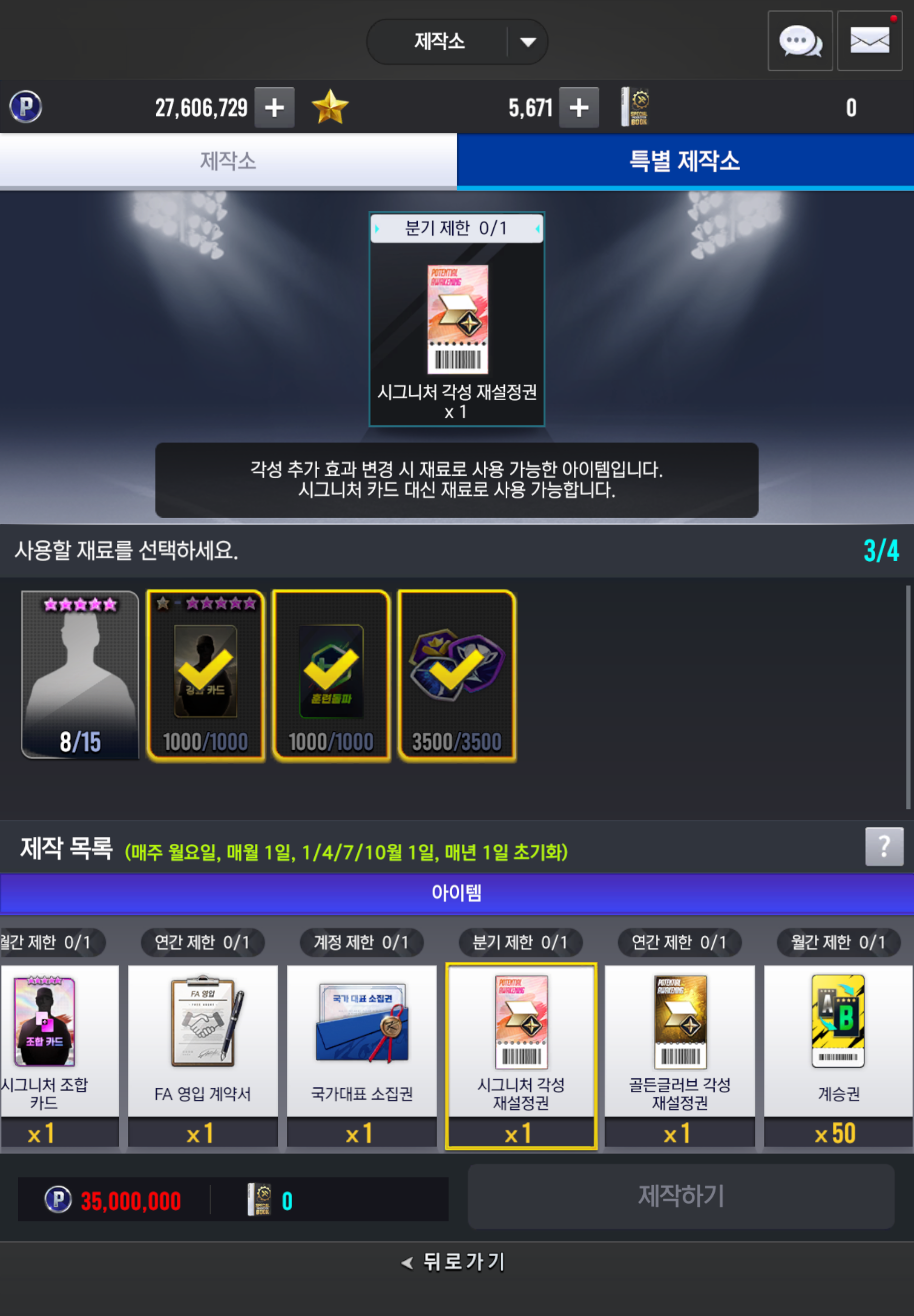Select the FA 영입 계약서 item

point(203,1055)
